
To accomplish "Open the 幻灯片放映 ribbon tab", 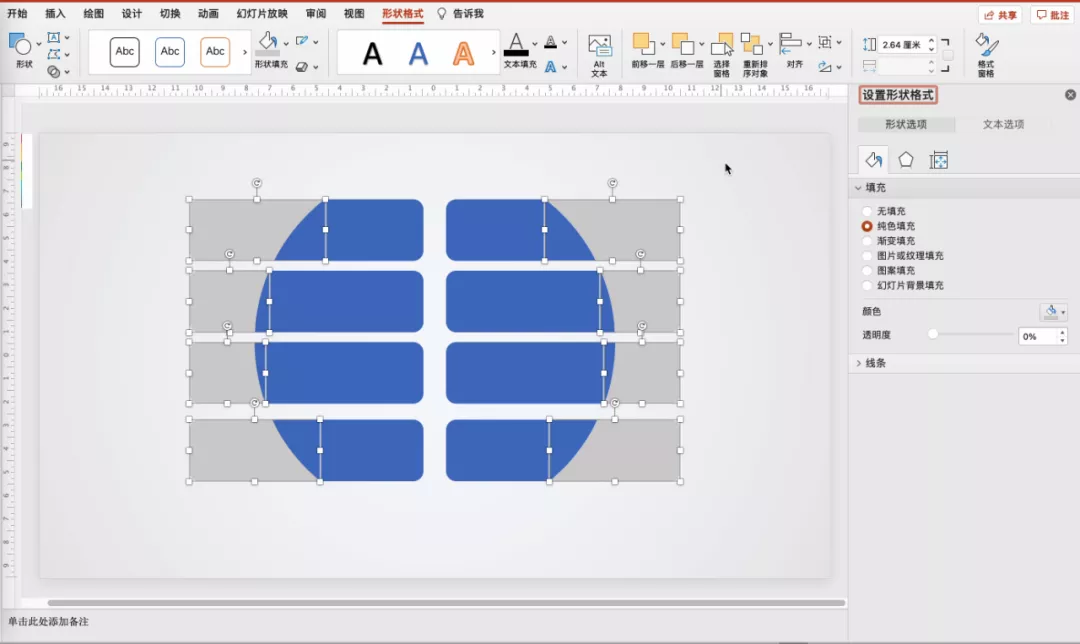I will (262, 13).
